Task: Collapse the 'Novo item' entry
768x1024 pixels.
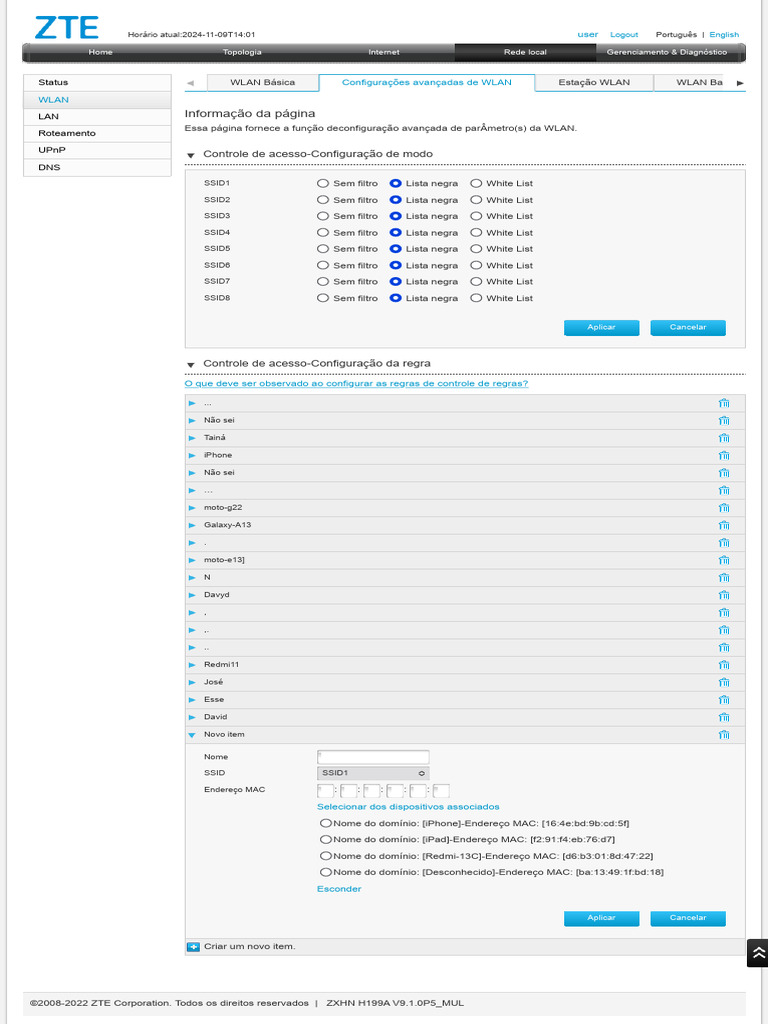Action: (x=192, y=735)
